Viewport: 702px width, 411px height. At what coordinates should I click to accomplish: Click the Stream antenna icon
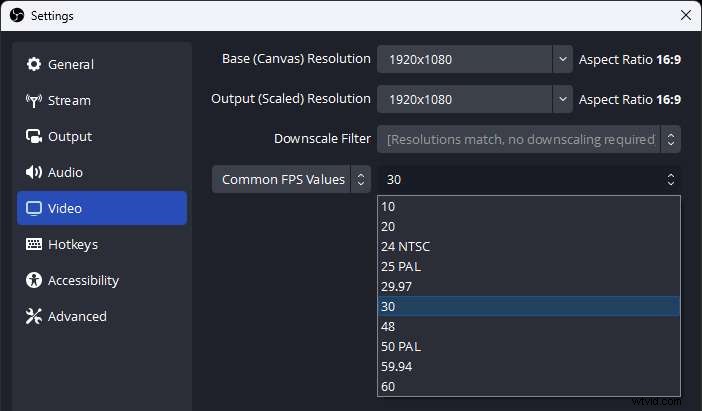pos(33,100)
